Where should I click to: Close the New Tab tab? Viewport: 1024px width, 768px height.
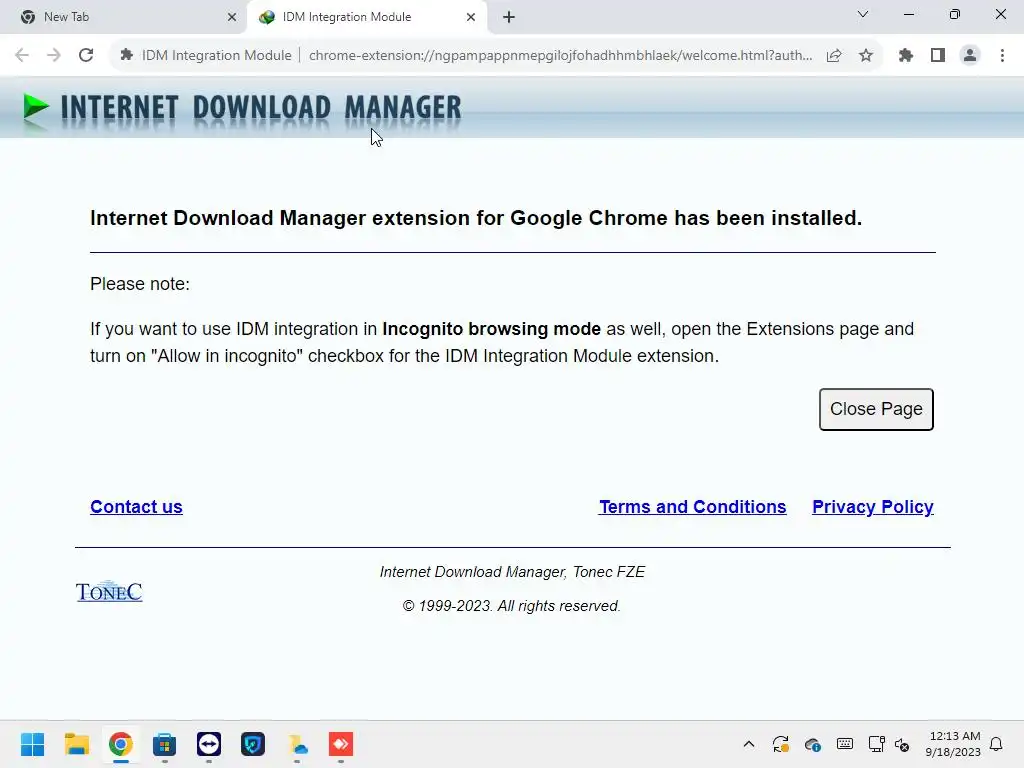pos(232,17)
